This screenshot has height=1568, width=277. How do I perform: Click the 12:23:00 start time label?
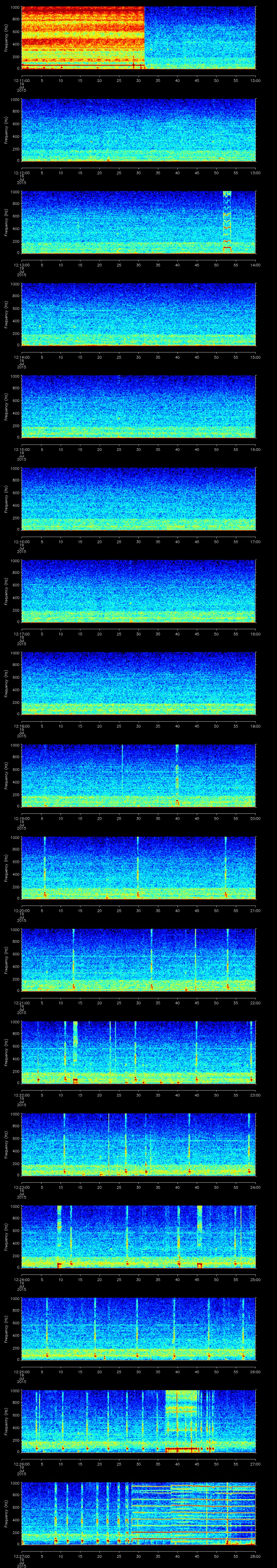click(x=21, y=1187)
